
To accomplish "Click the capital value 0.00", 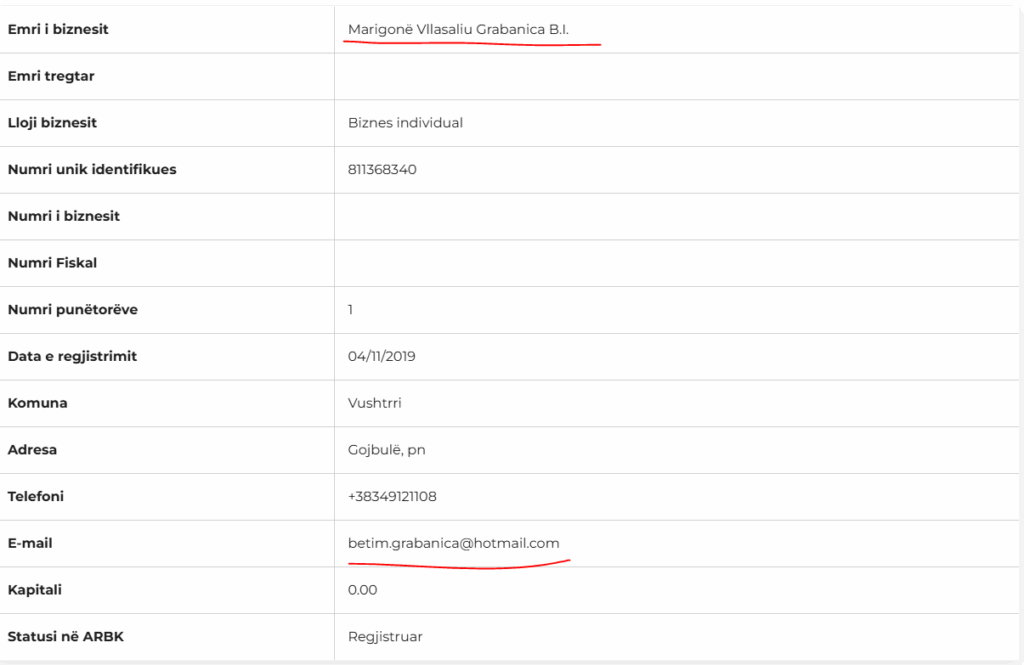I will point(362,590).
